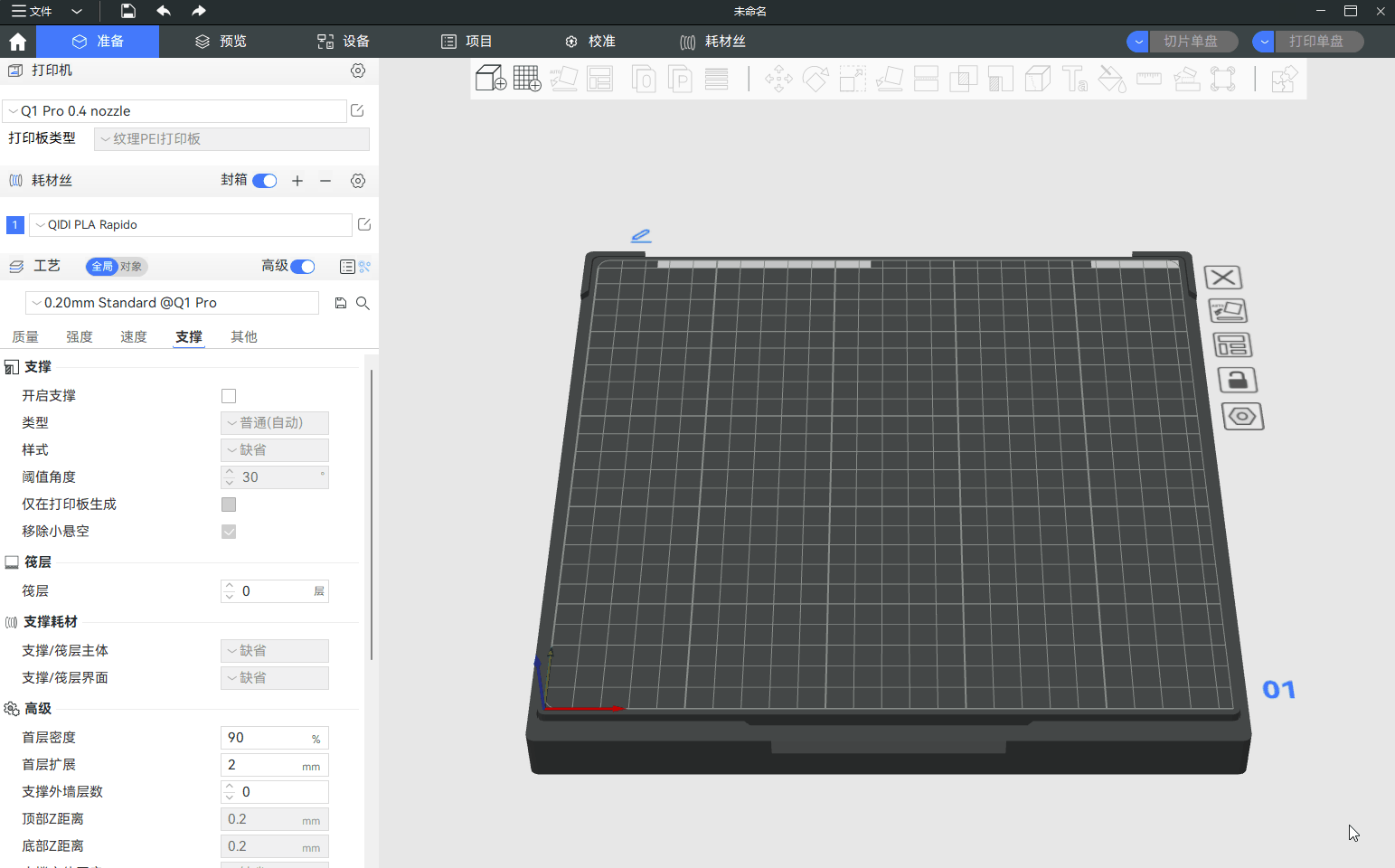Save the project with floppy disk icon
The width and height of the screenshot is (1395, 868).
(x=128, y=11)
